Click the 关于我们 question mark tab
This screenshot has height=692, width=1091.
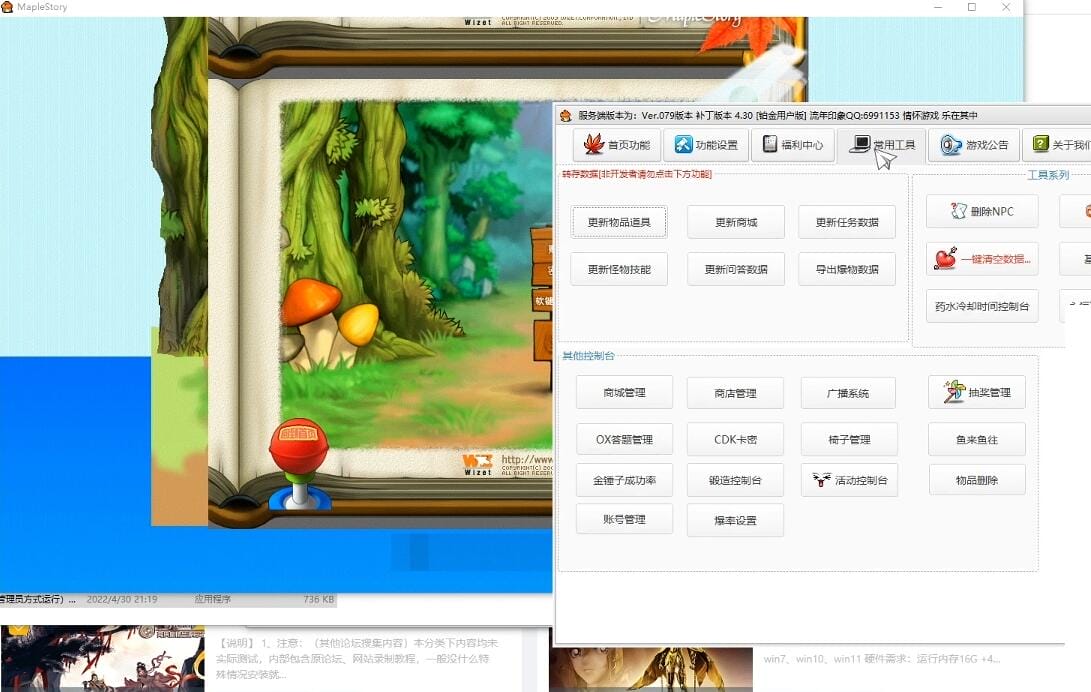click(1058, 145)
